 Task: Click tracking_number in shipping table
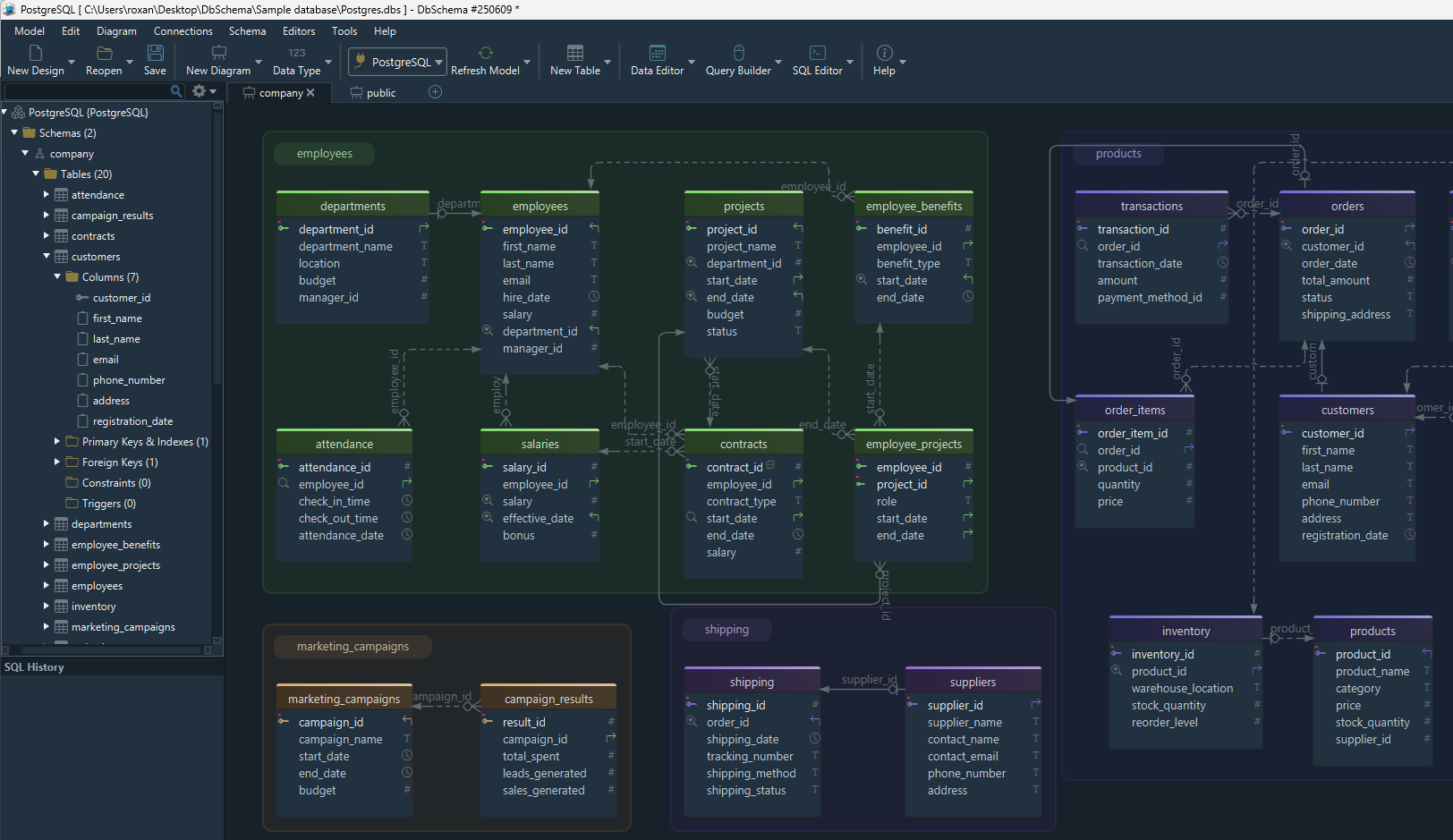(750, 756)
